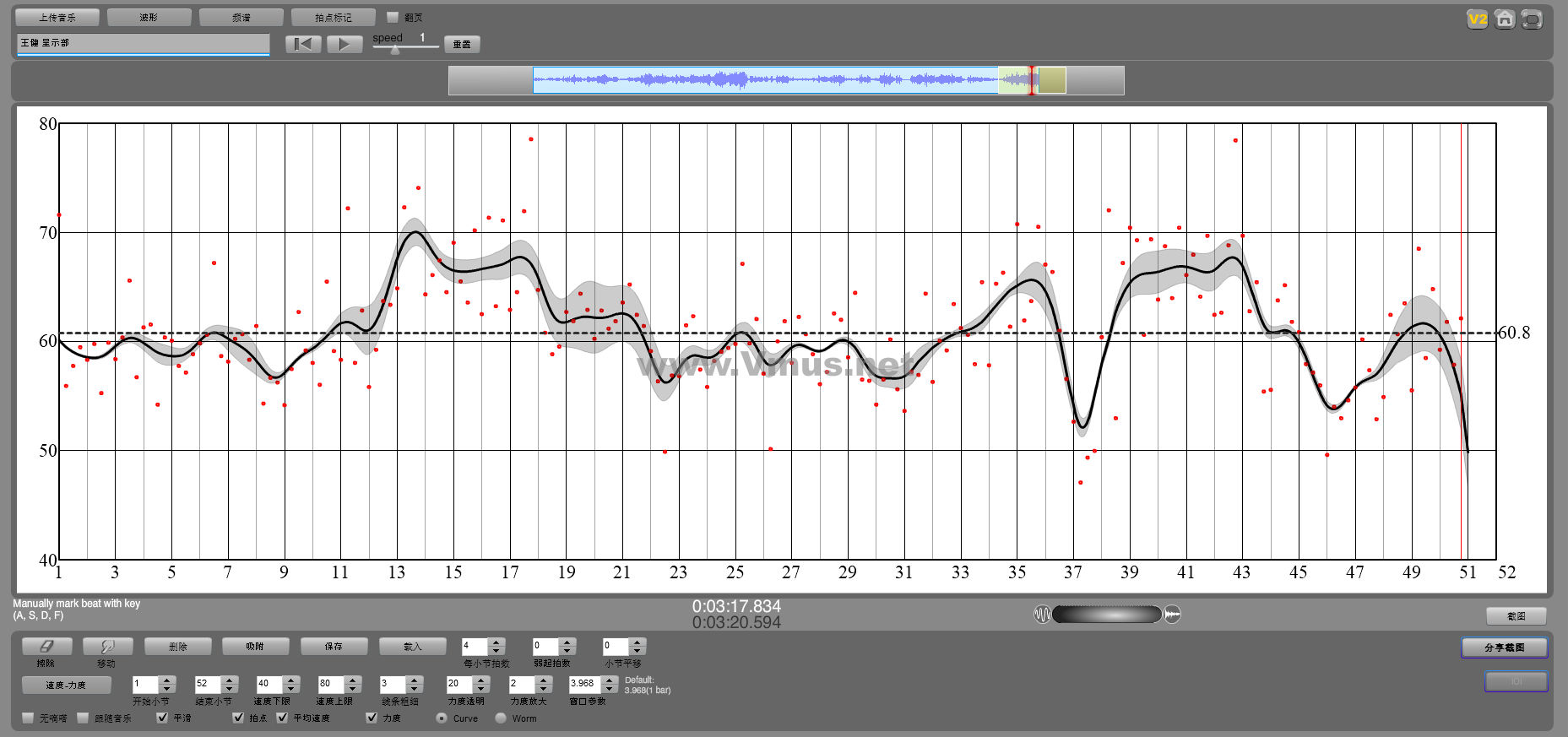Screen dimensions: 1568x737
Task: Click the 保存 save button
Action: click(x=334, y=647)
